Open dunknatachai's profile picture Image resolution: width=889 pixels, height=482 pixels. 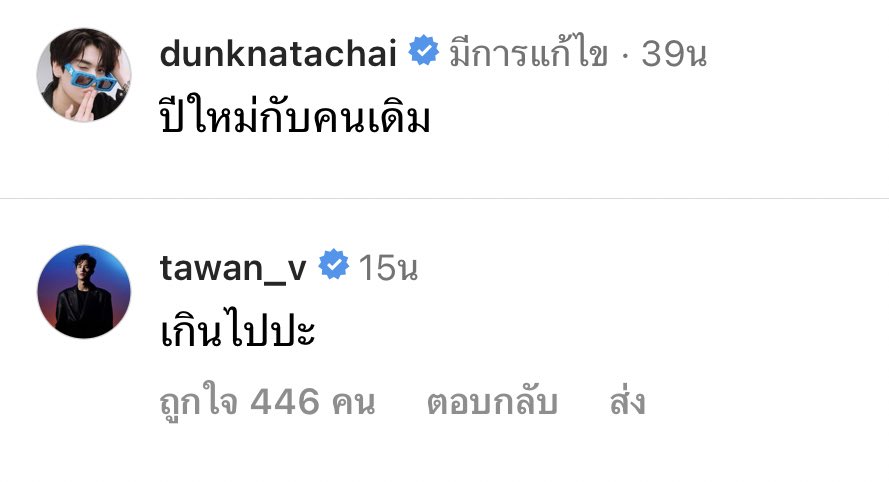click(x=84, y=75)
